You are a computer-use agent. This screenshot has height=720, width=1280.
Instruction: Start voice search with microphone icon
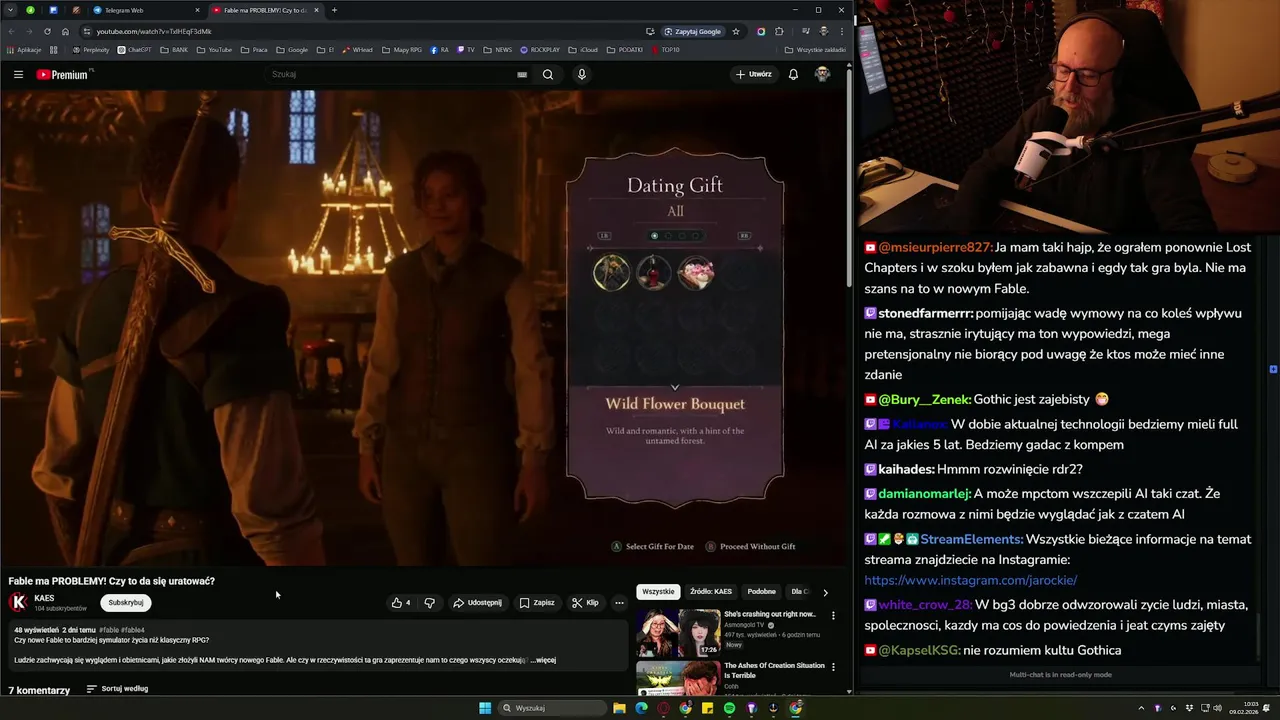[581, 74]
